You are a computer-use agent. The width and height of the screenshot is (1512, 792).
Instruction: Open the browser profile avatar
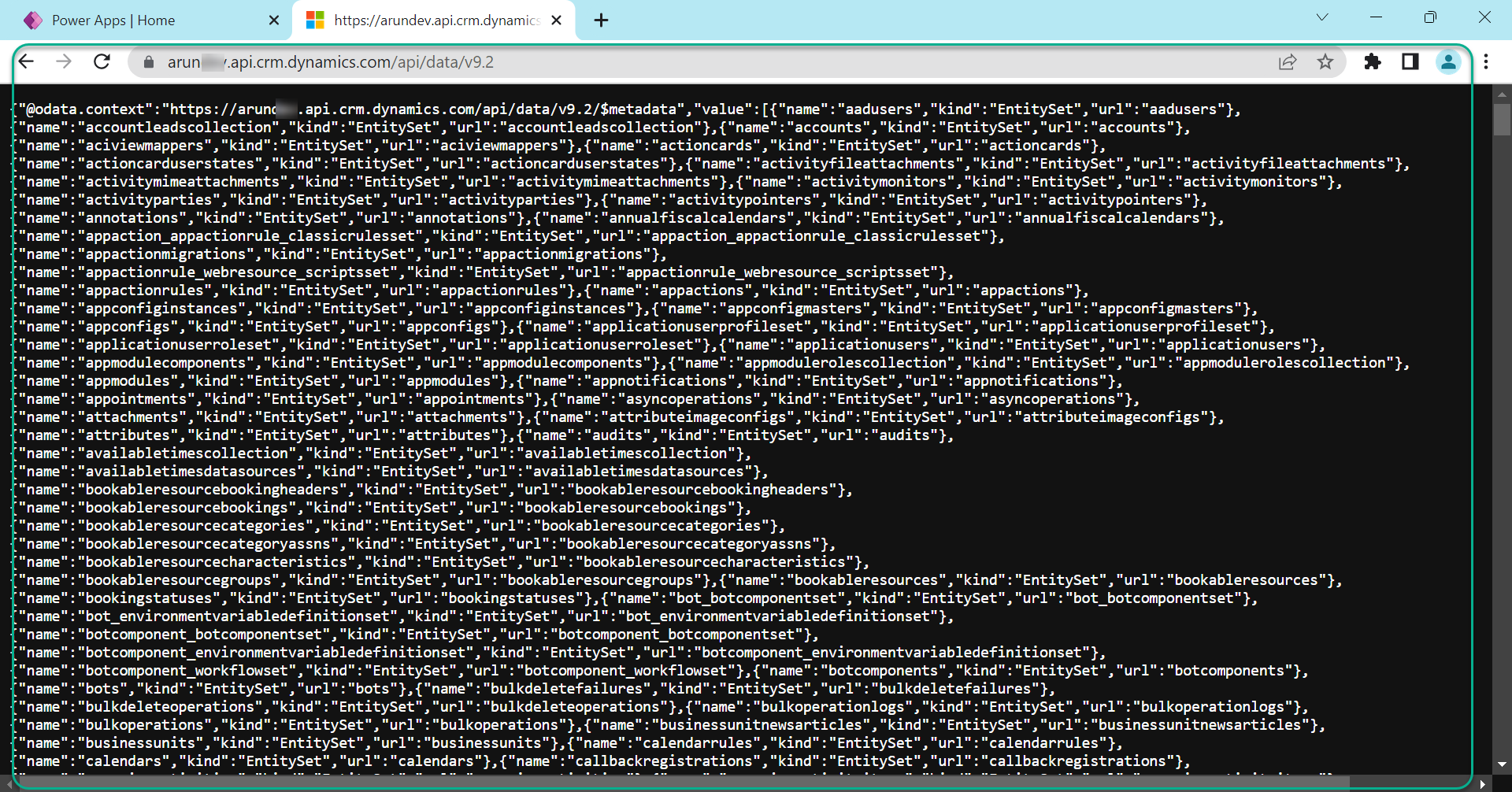[x=1448, y=61]
